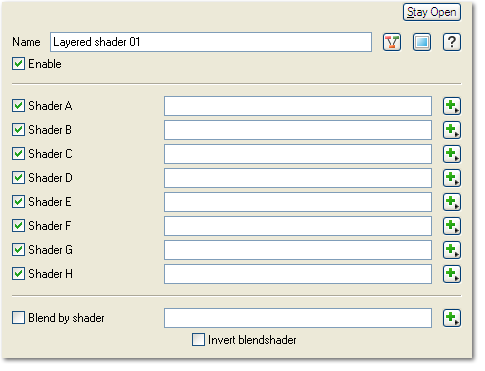Click the green plus icon for Shader E
Viewport: 485px width, 371px height.
[452, 202]
